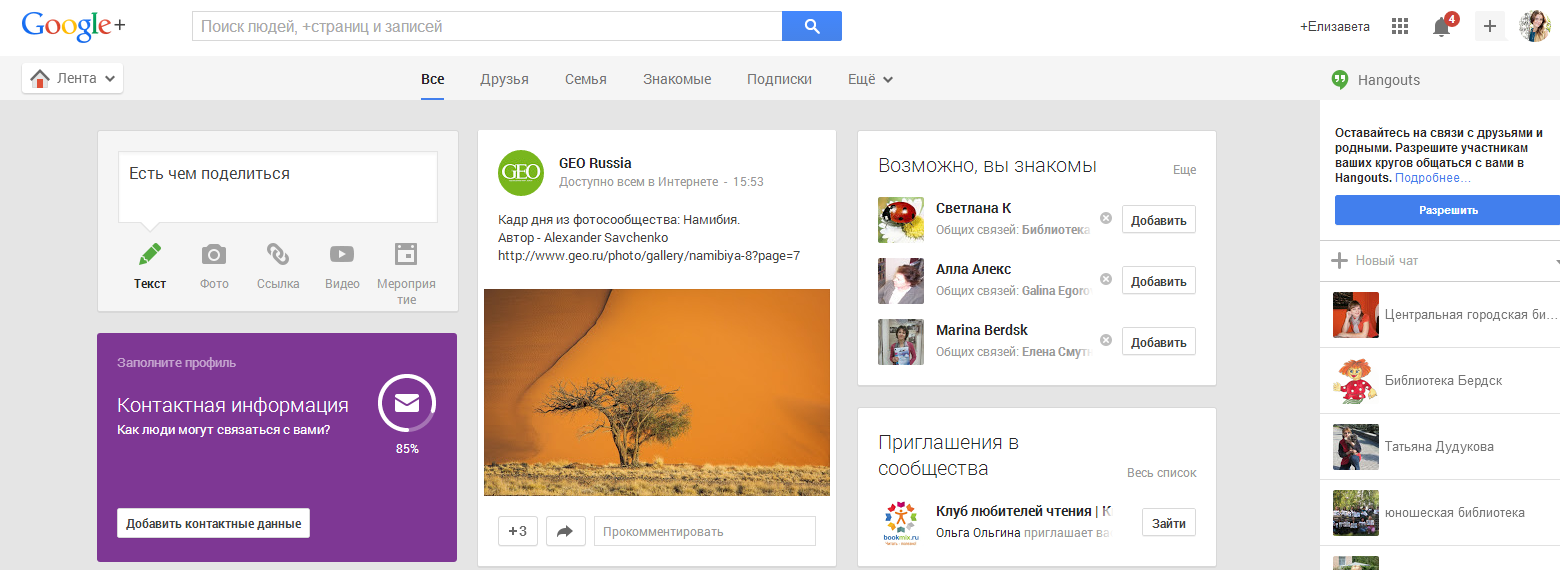1560x570 pixels.
Task: Open the Подробнее Hangouts link
Action: click(x=1433, y=178)
